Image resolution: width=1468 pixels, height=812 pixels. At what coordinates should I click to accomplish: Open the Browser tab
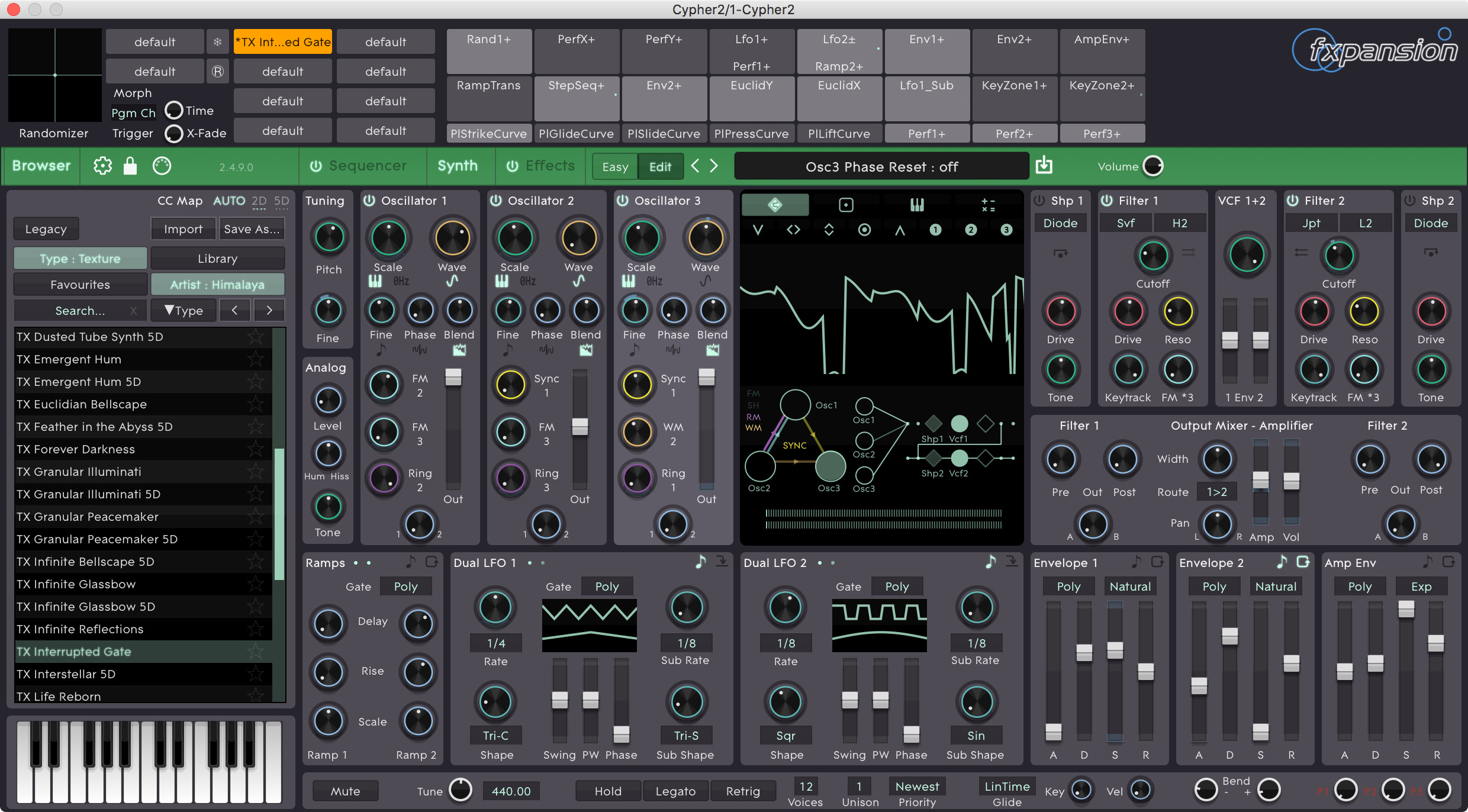click(x=41, y=166)
